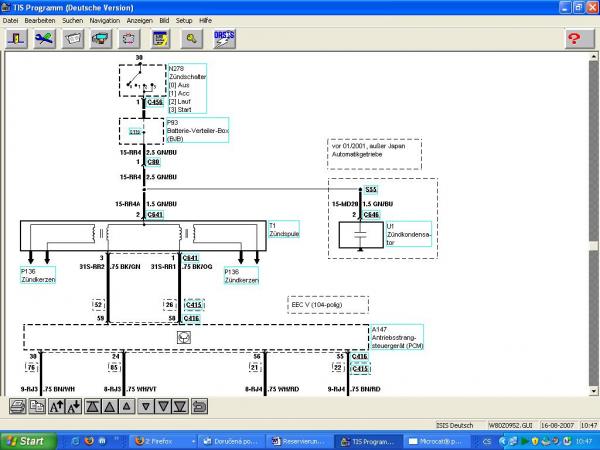Click connector link C641 below 15-RR4A
The height and width of the screenshot is (450, 600).
[155, 214]
